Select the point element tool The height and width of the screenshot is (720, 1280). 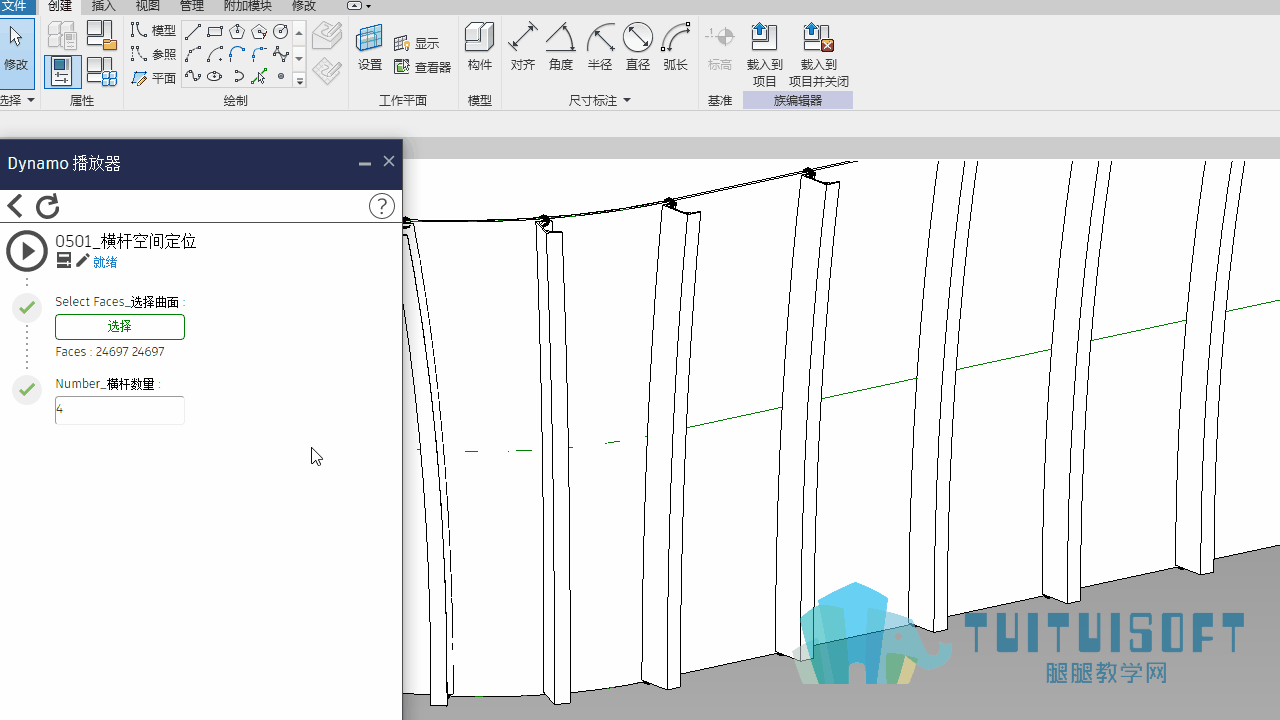click(x=281, y=76)
